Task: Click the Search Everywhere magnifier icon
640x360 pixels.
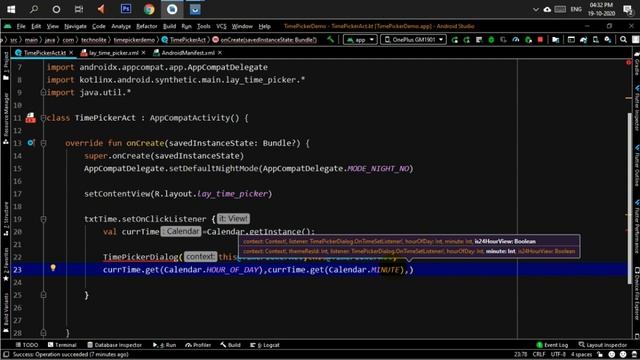Action: click(x=623, y=40)
